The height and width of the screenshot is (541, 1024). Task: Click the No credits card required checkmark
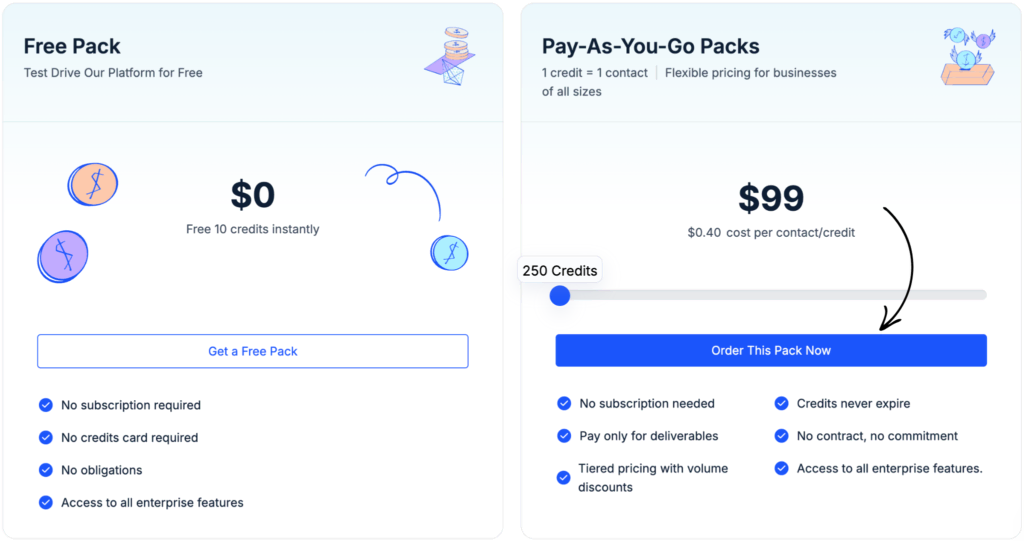pyautogui.click(x=45, y=438)
